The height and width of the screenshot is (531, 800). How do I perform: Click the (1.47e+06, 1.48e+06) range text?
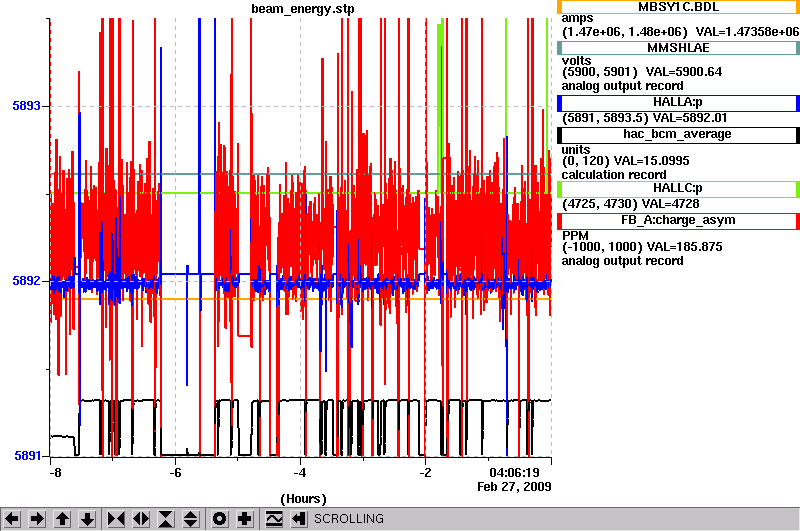[625, 32]
